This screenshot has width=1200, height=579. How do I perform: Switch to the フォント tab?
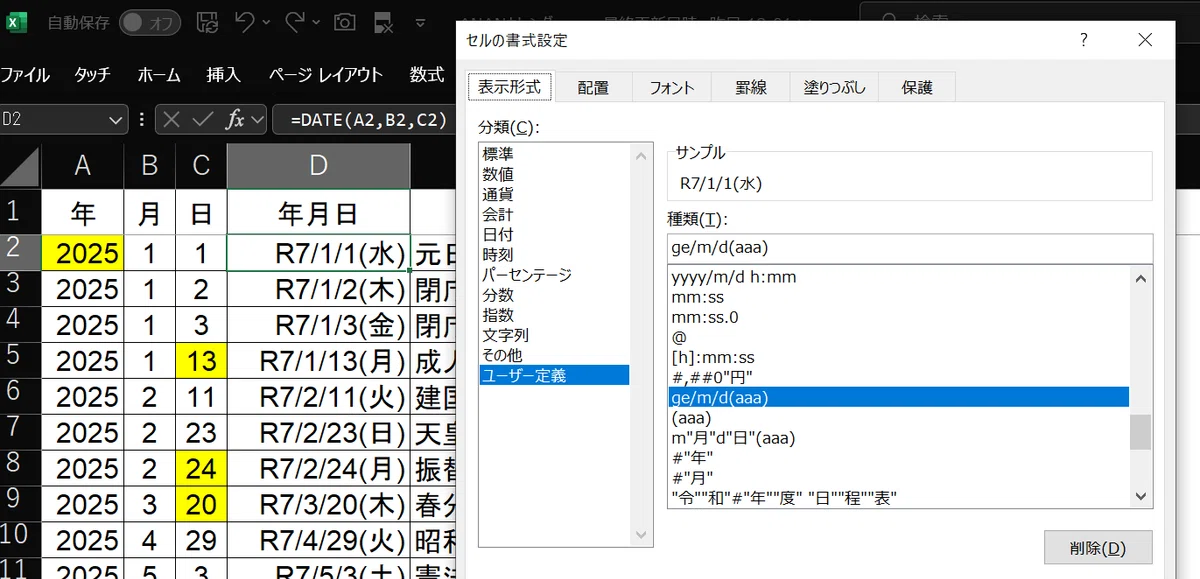(672, 88)
